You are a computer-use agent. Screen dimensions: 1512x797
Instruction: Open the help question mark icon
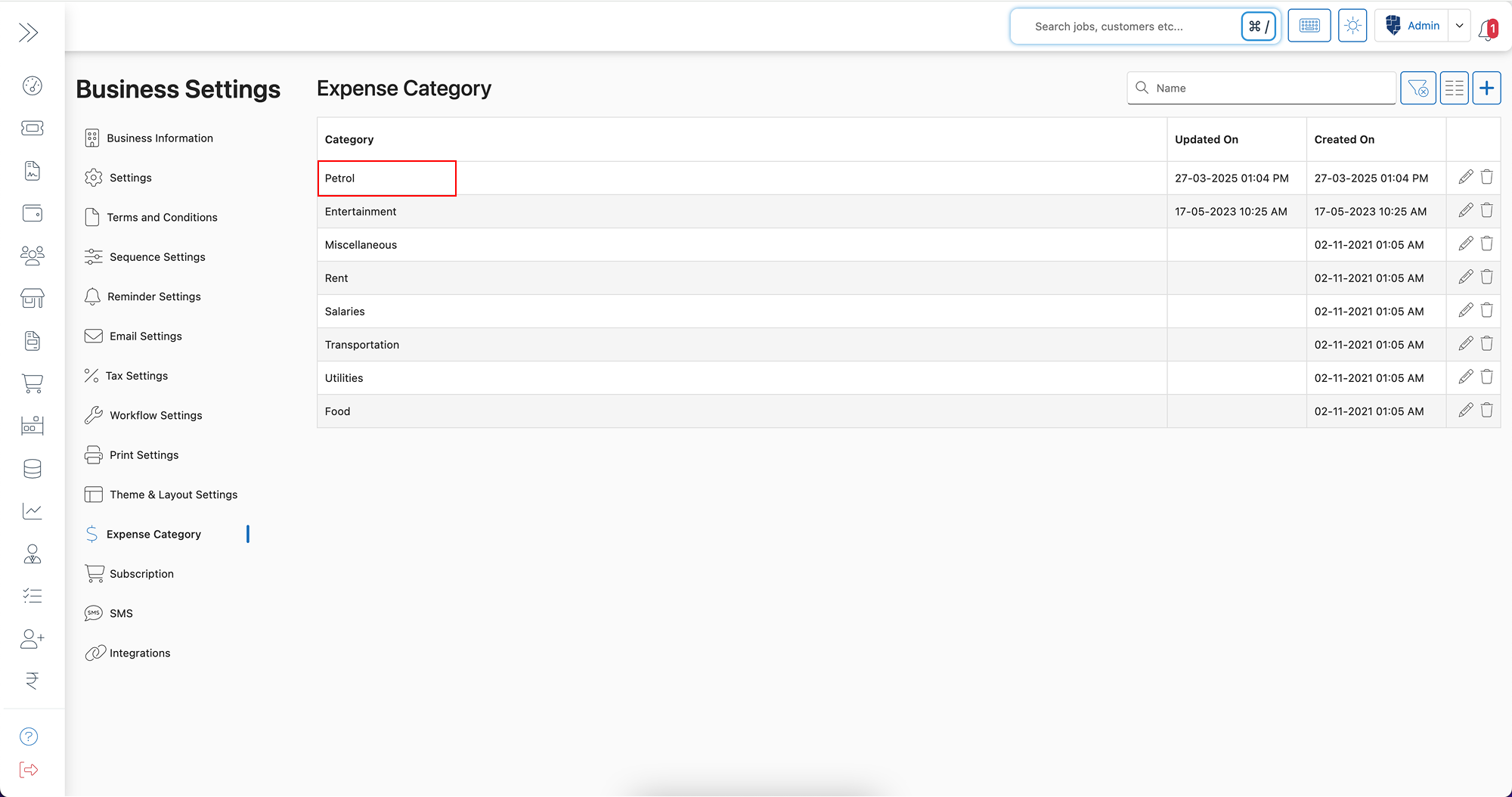29,737
